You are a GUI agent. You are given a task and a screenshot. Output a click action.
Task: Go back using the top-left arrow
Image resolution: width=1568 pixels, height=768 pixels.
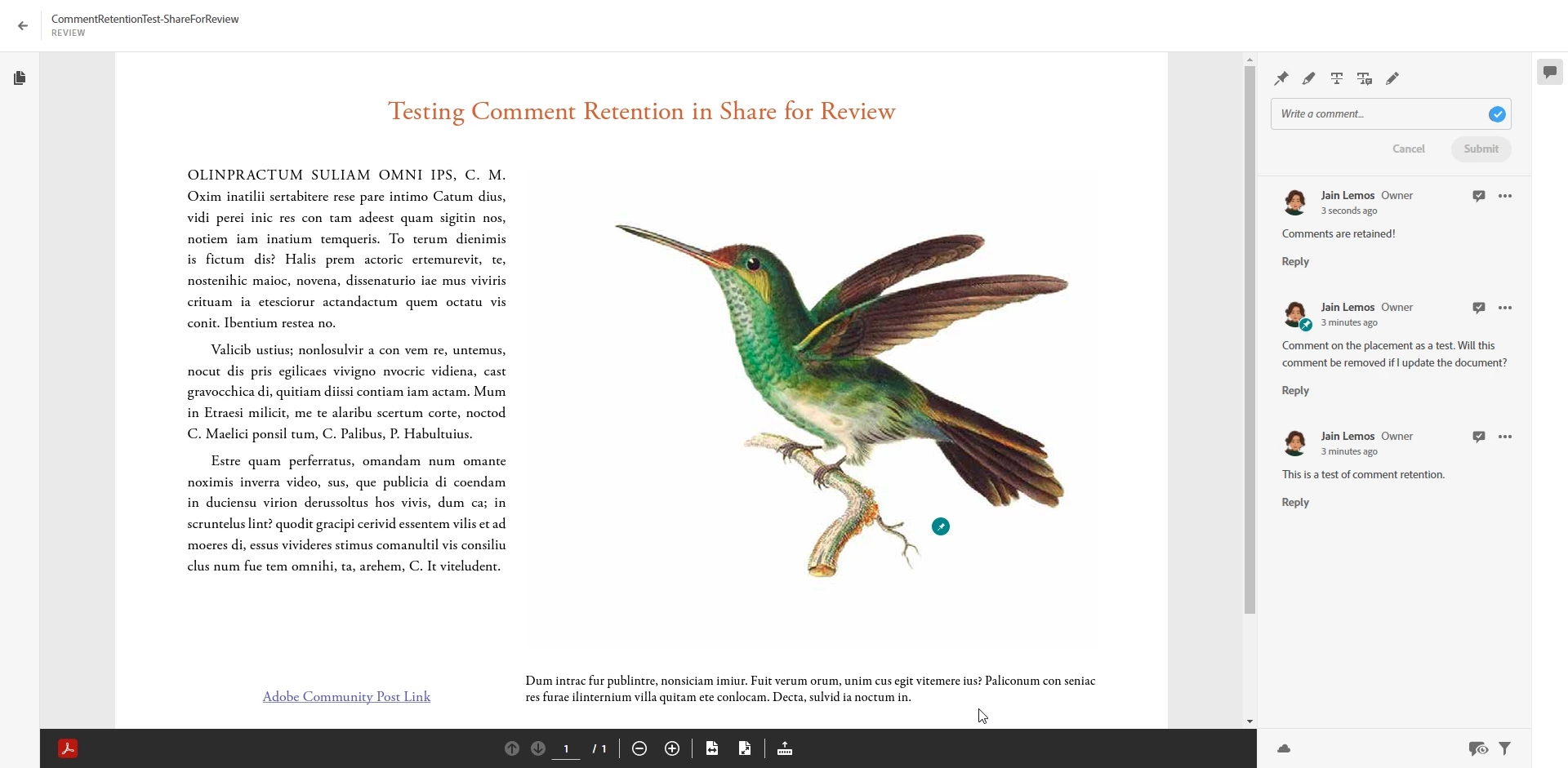(x=23, y=26)
